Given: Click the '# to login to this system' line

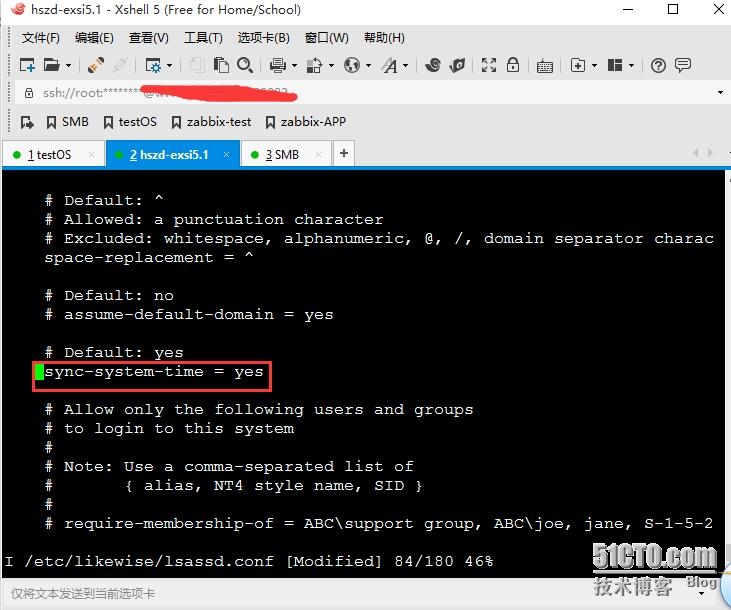Looking at the screenshot, I should tap(170, 429).
